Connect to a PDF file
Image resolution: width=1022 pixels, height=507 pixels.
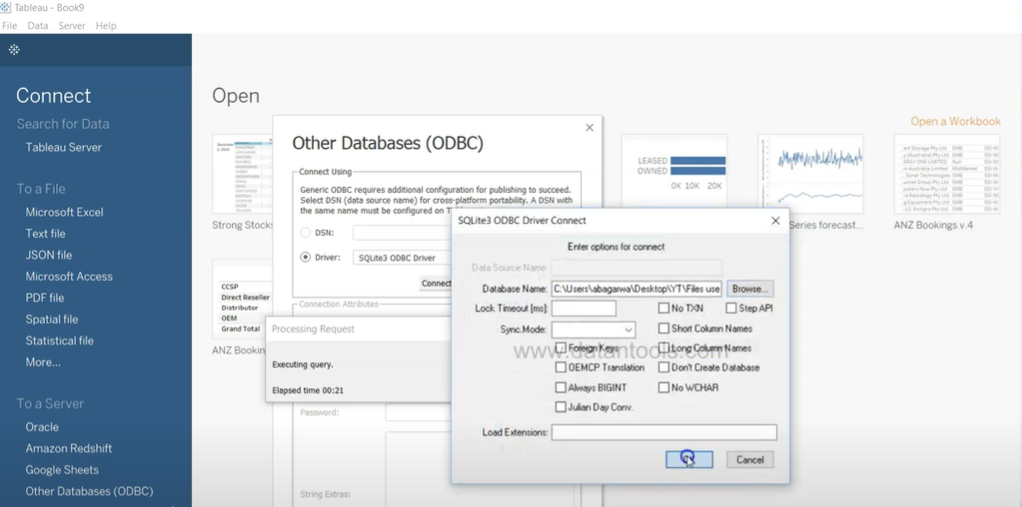tap(45, 298)
